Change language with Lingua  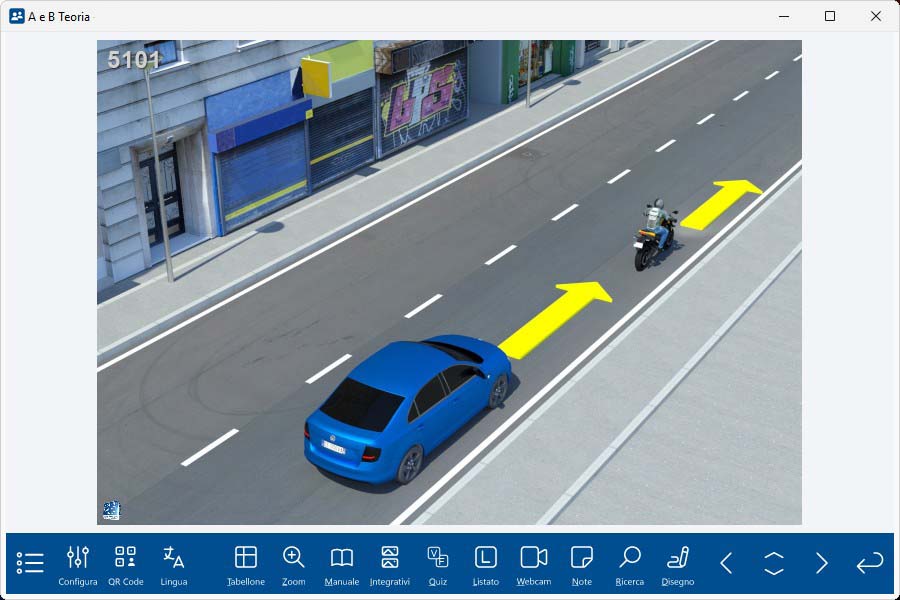click(x=173, y=565)
